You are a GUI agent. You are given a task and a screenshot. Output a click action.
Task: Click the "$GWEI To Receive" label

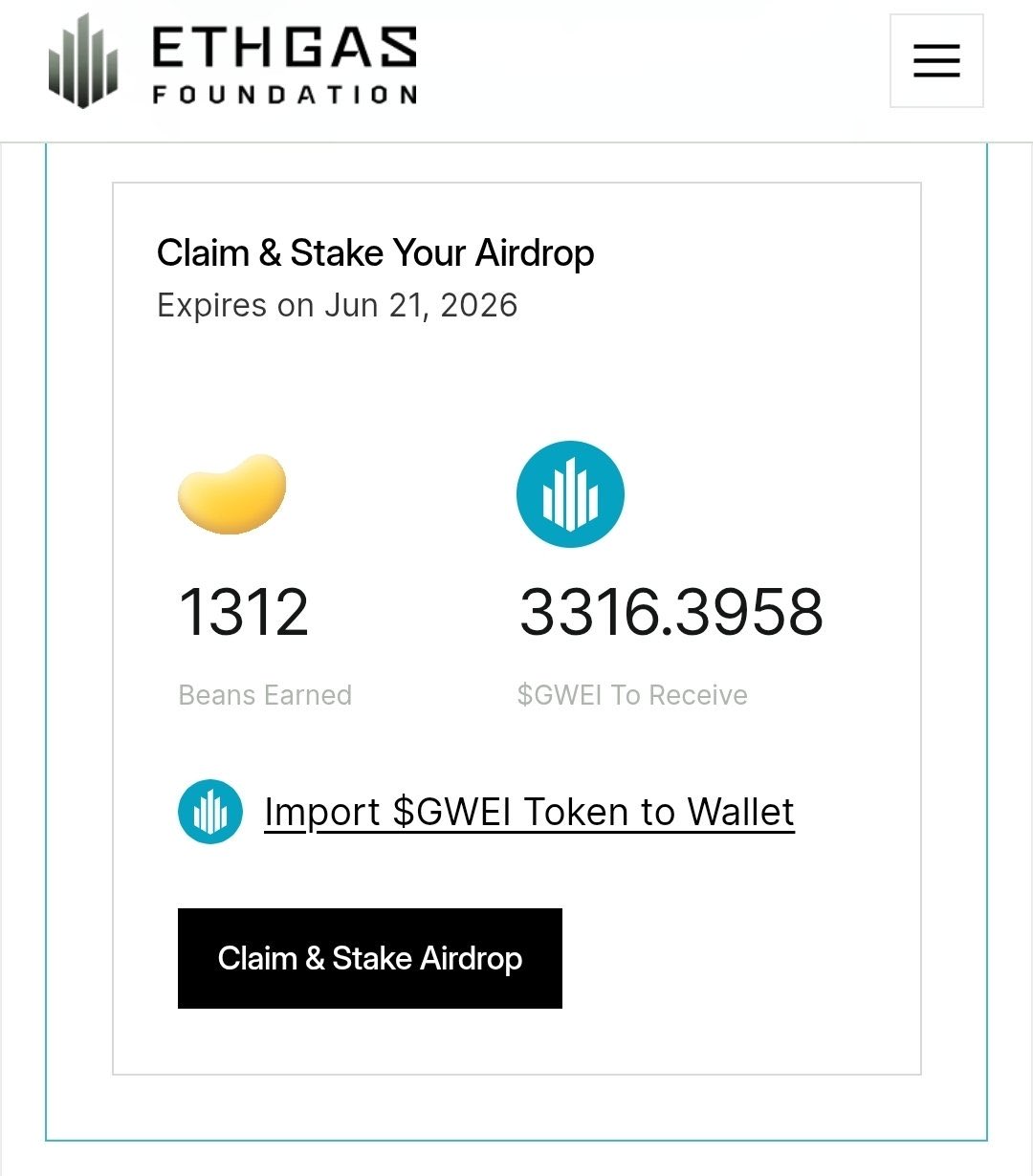[632, 695]
